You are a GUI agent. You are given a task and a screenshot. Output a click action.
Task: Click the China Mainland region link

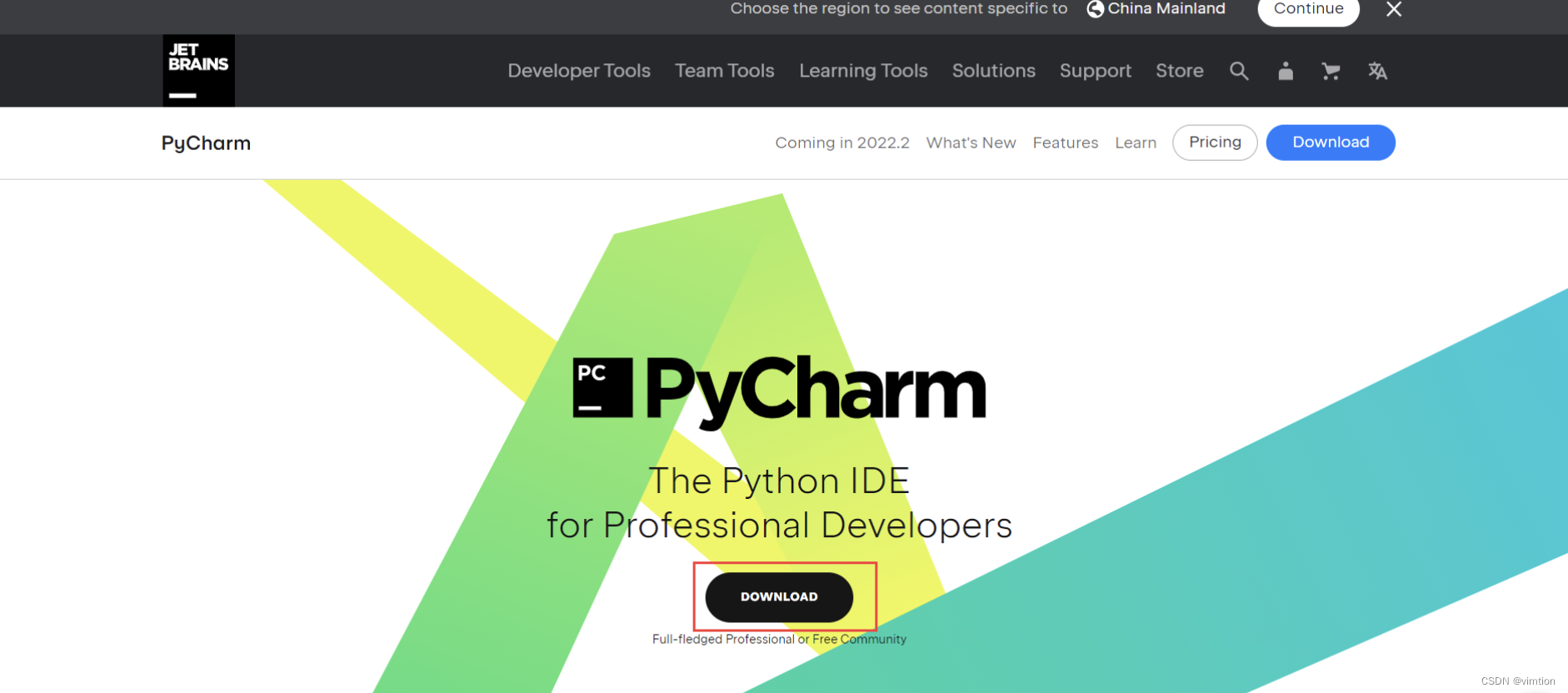pyautogui.click(x=1166, y=9)
